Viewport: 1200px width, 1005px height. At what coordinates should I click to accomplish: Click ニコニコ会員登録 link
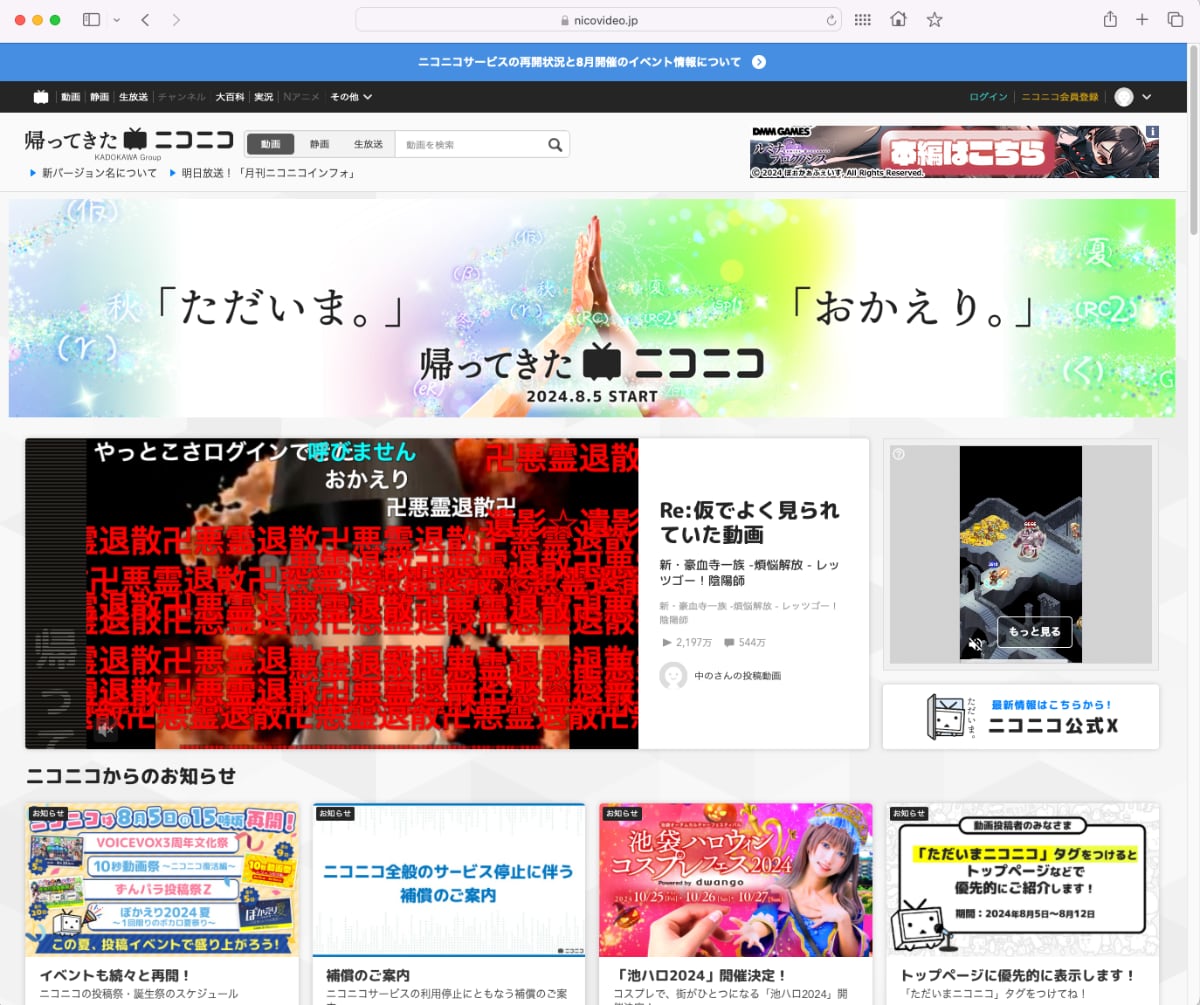pyautogui.click(x=1059, y=97)
